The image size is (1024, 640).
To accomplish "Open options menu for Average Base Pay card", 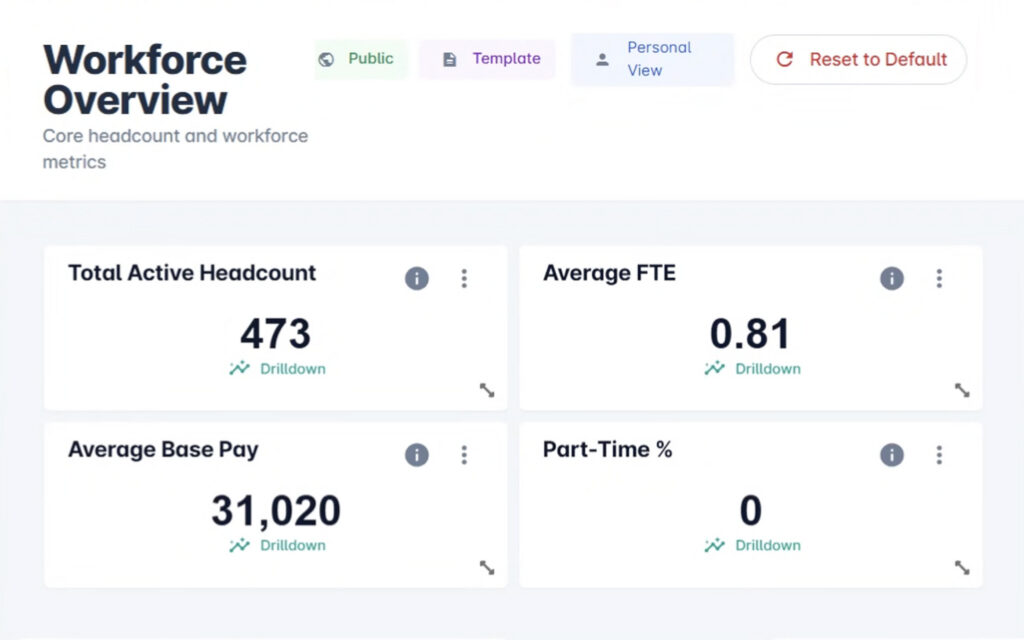I will point(464,455).
